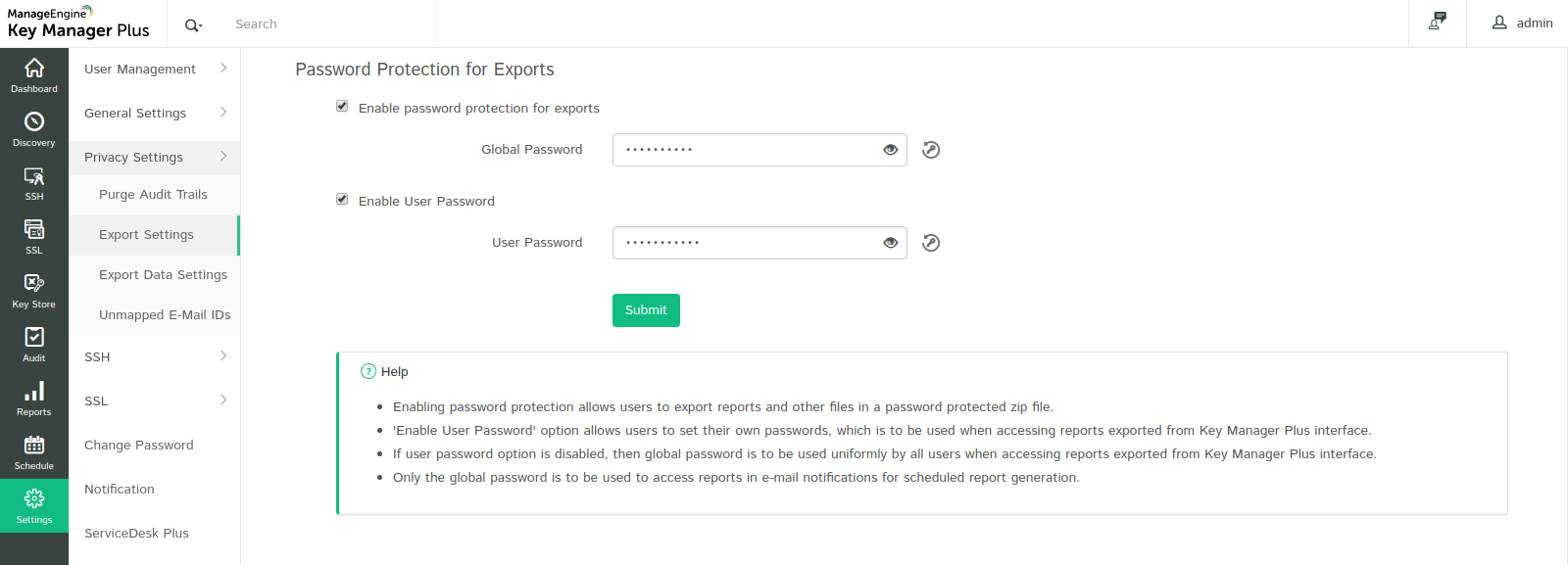This screenshot has width=1568, height=565.
Task: Reveal the User Password with eye icon
Action: click(890, 243)
